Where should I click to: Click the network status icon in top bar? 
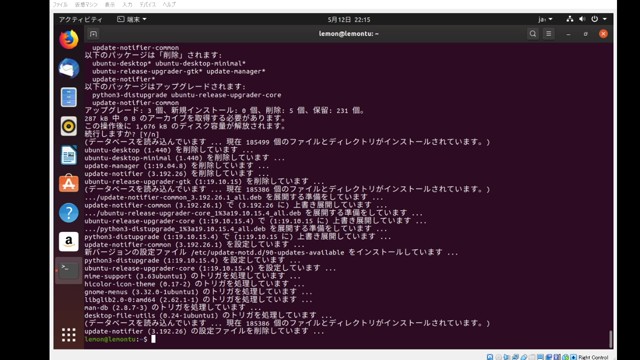pos(570,19)
